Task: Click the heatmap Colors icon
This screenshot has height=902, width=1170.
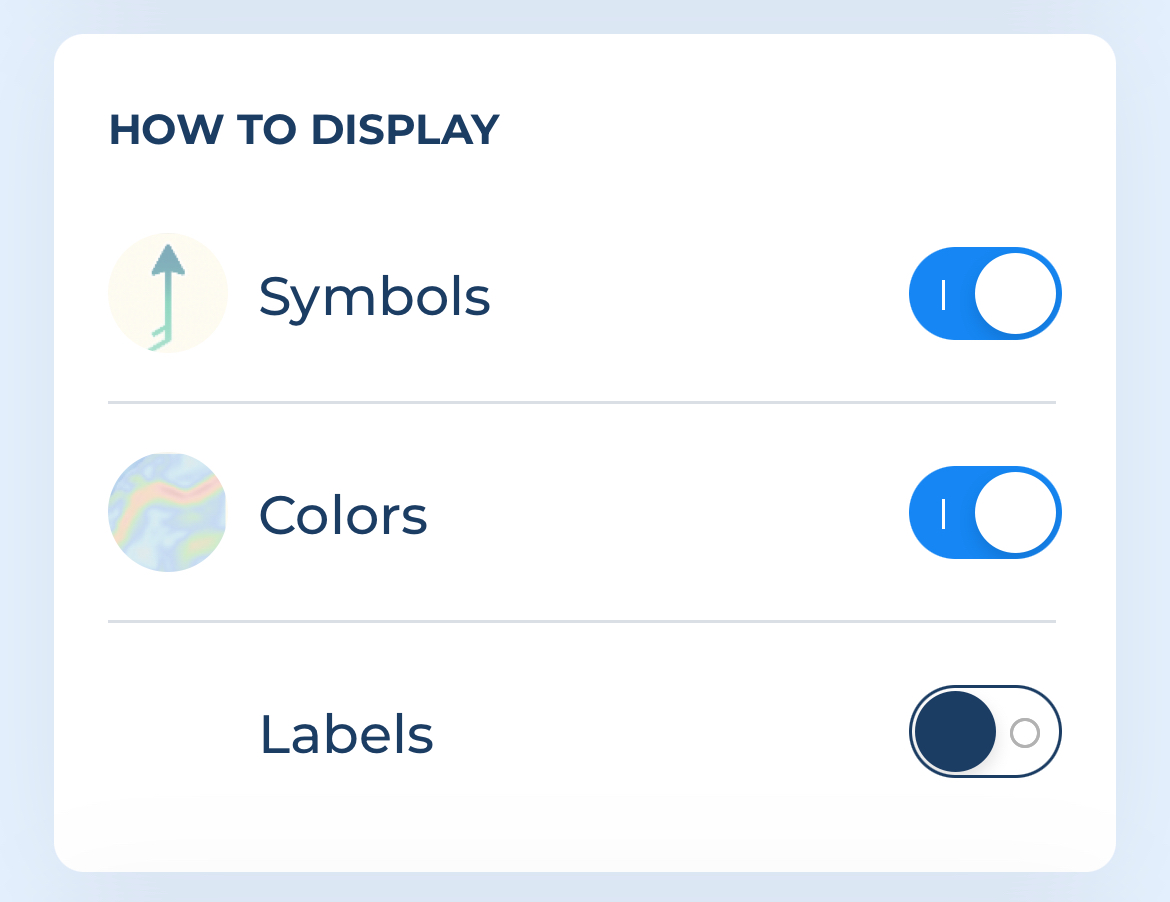Action: pyautogui.click(x=168, y=512)
